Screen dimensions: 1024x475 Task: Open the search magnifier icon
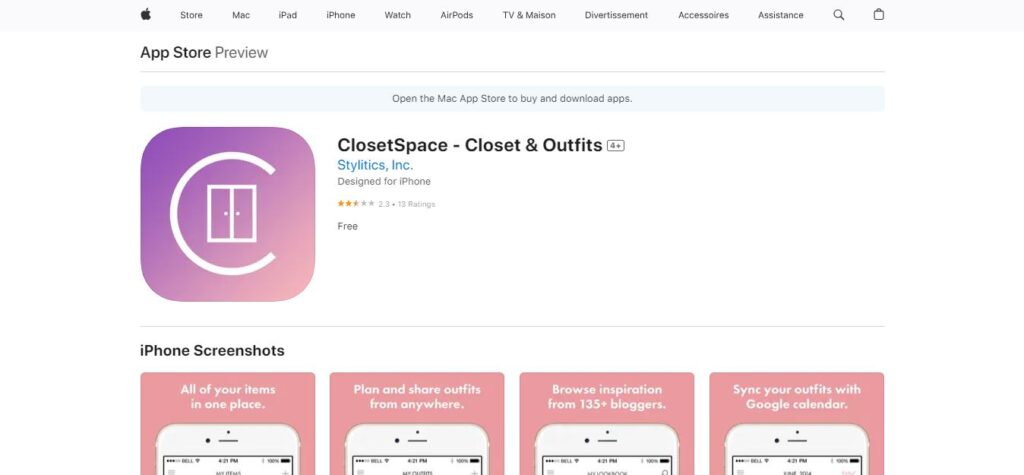(x=839, y=15)
